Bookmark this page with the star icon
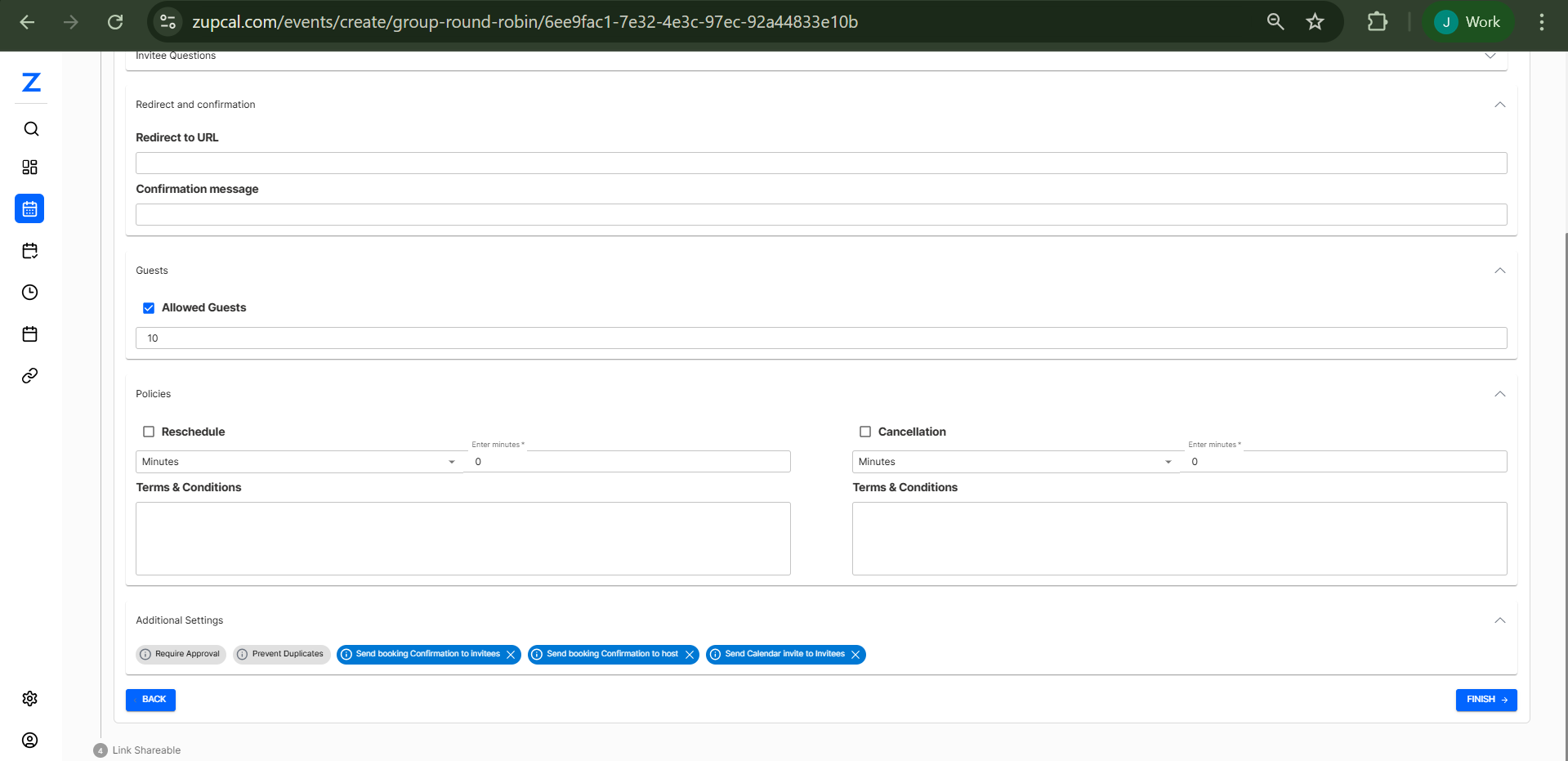The height and width of the screenshot is (761, 1568). point(1315,22)
